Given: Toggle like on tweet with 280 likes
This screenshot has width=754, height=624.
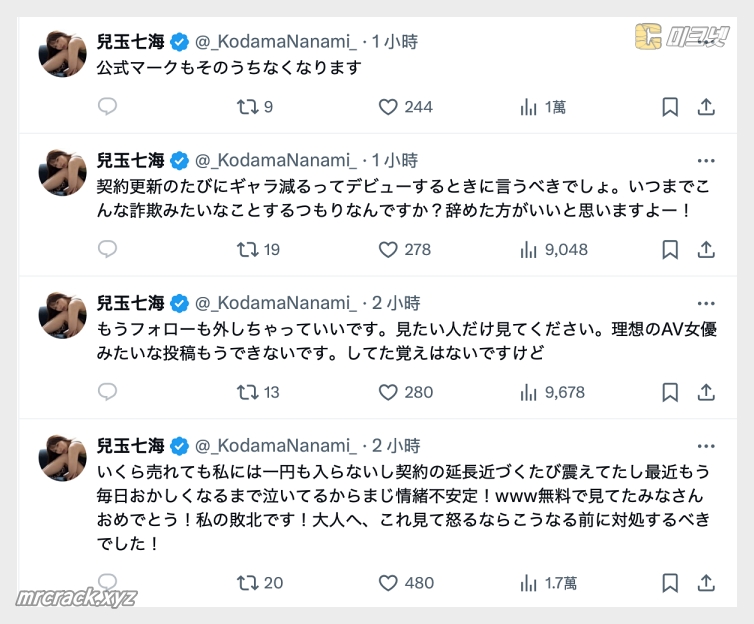Looking at the screenshot, I should tap(389, 392).
